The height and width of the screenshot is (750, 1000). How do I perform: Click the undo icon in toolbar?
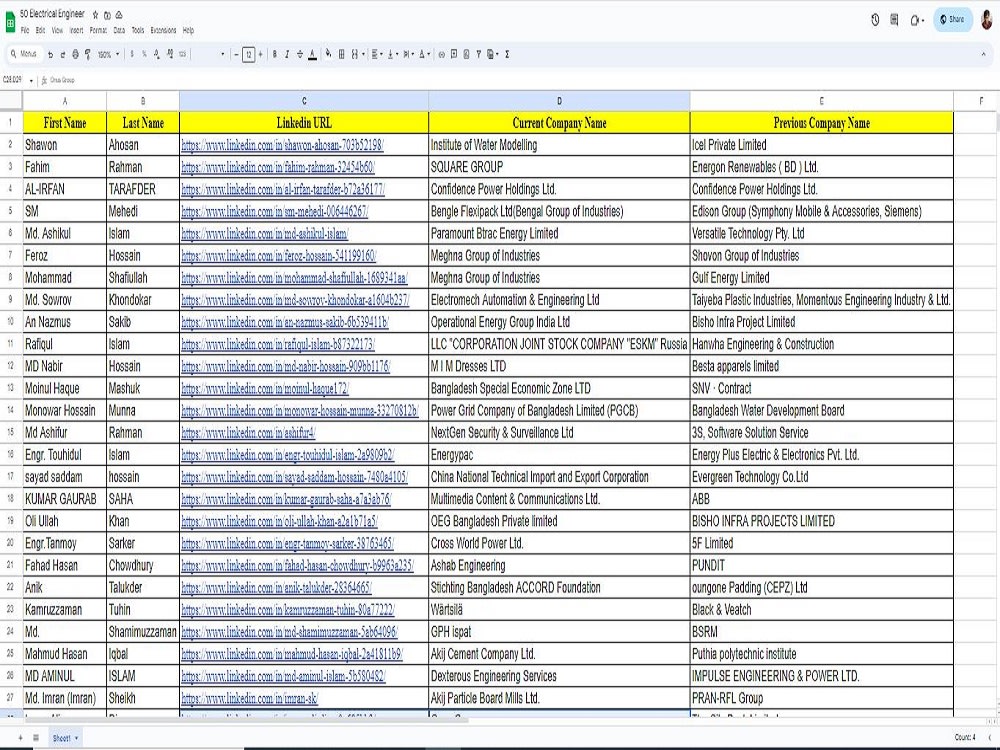coord(50,55)
